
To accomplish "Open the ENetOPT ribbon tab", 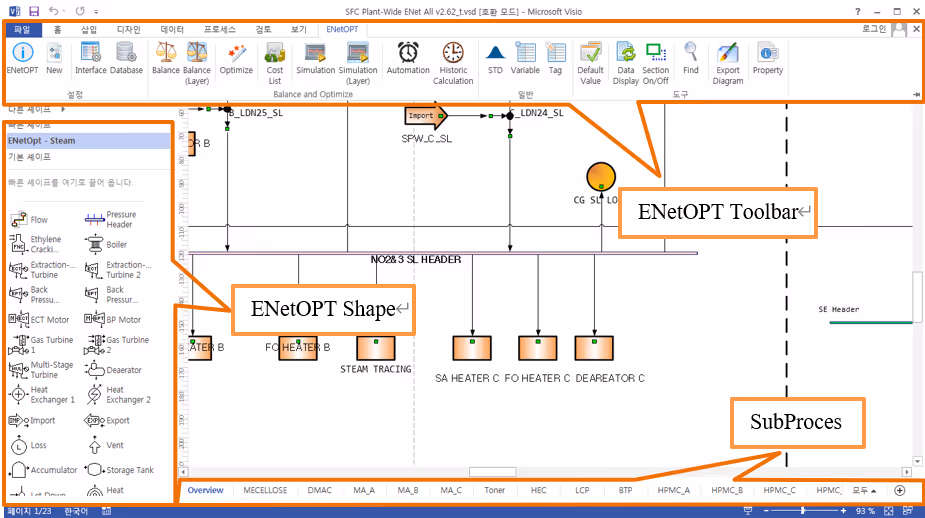I will (x=342, y=29).
